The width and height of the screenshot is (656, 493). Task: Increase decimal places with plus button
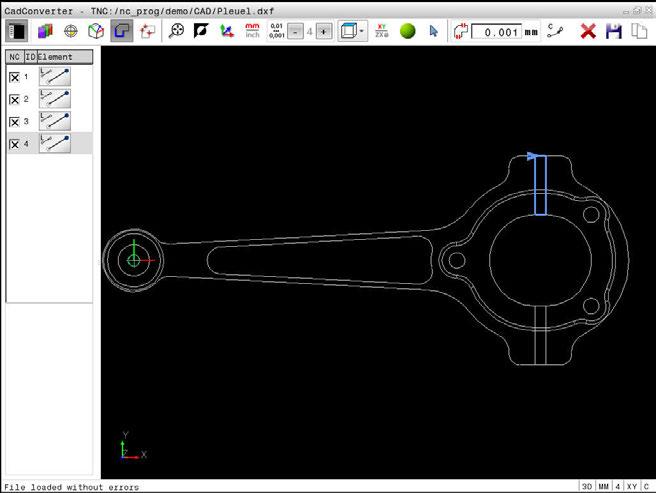(x=324, y=31)
